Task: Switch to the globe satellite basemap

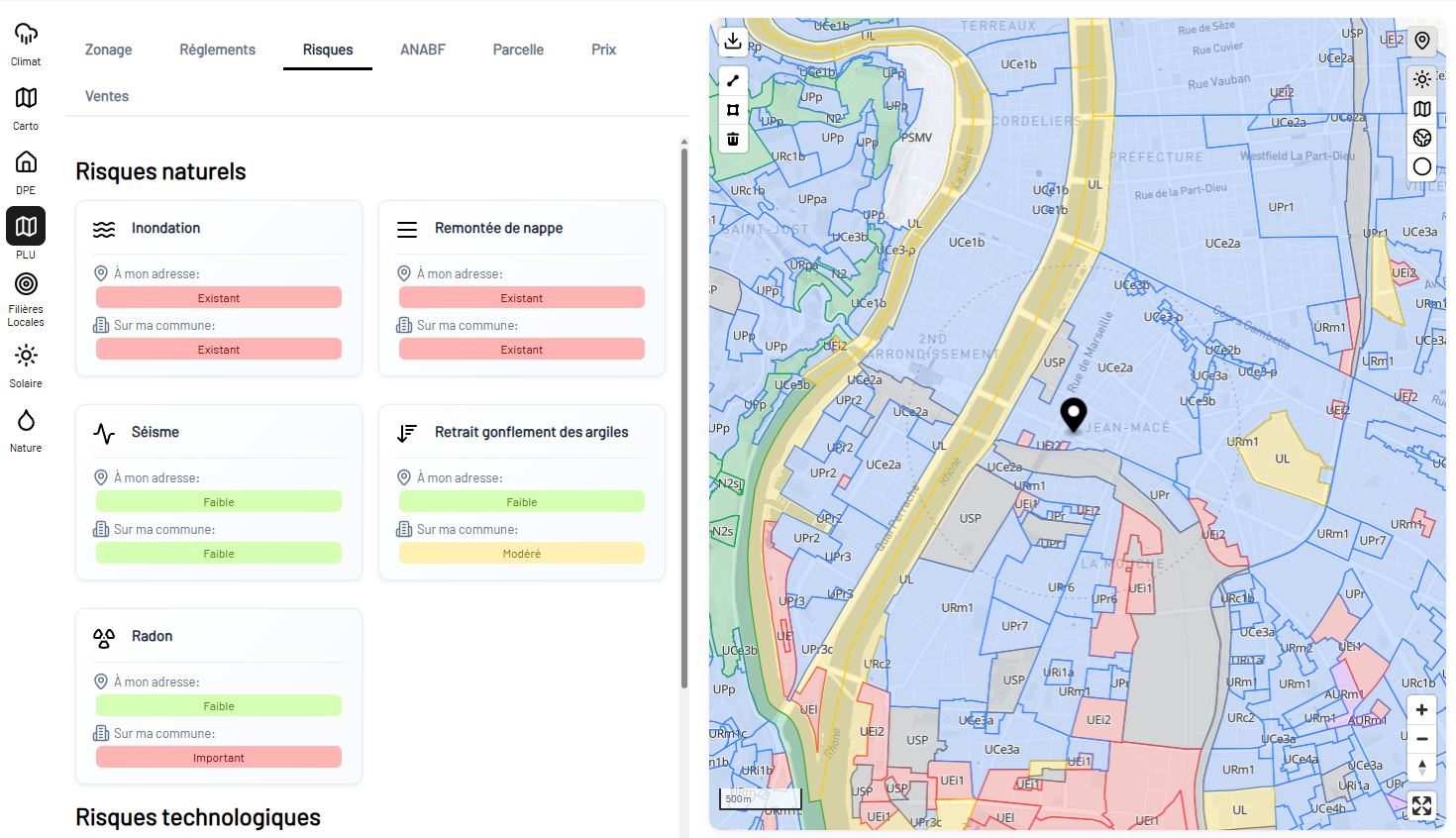Action: tap(1422, 138)
